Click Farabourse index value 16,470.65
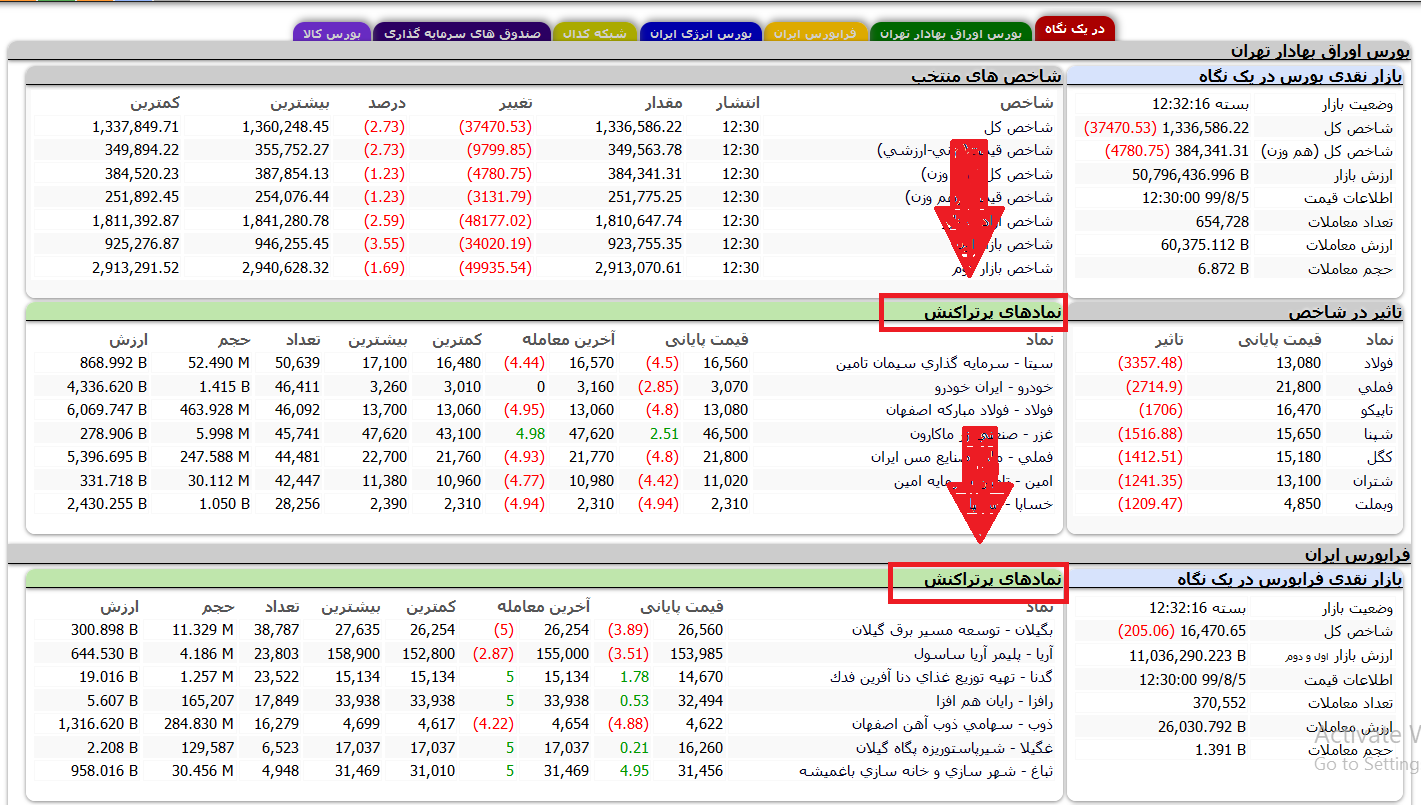 pyautogui.click(x=1214, y=631)
